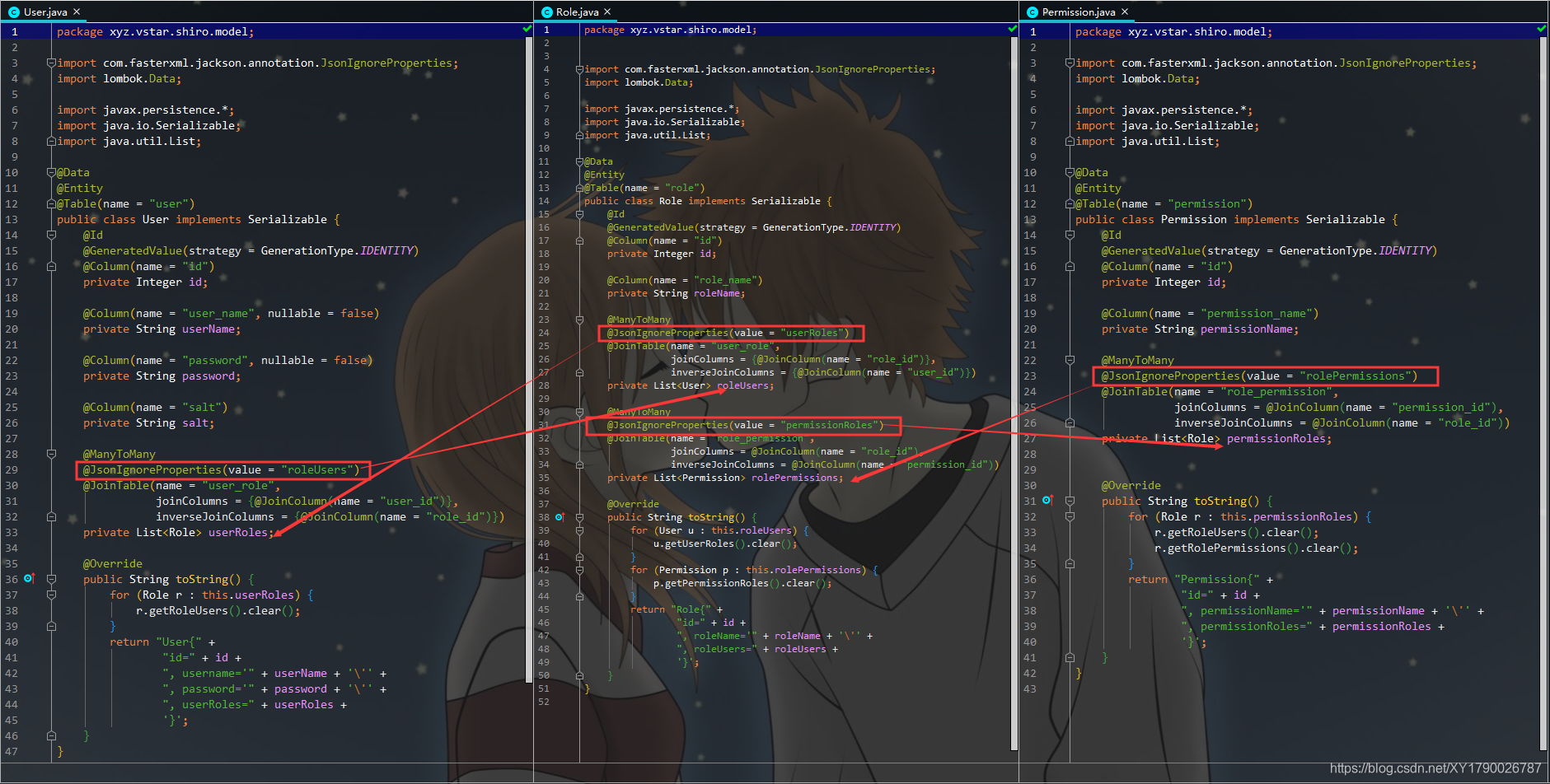Click "userRoles" string in Role.java line 24
Screen dimensions: 1550x784
(812, 333)
